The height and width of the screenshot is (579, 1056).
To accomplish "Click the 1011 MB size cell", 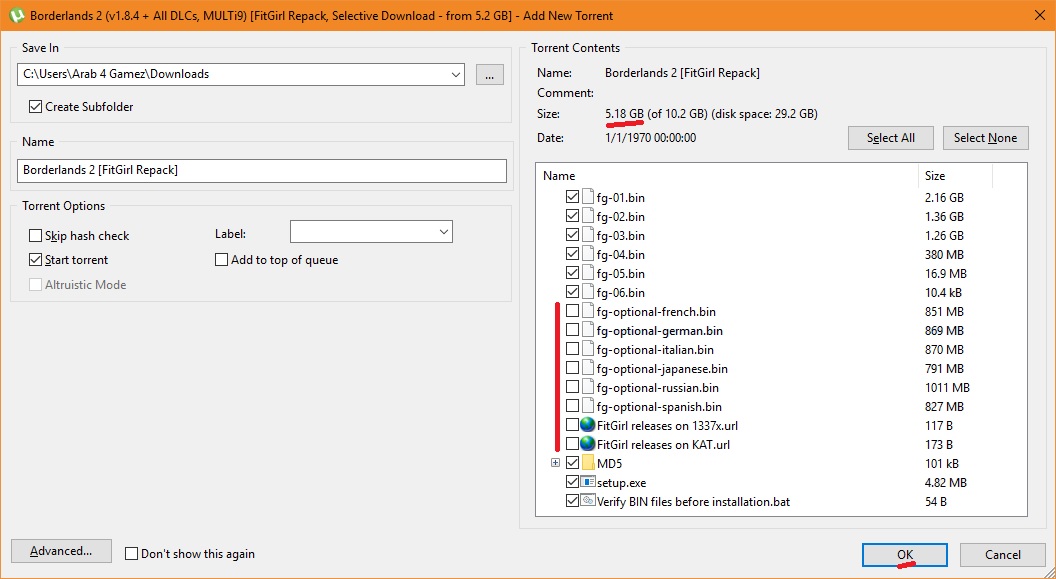I will point(948,387).
